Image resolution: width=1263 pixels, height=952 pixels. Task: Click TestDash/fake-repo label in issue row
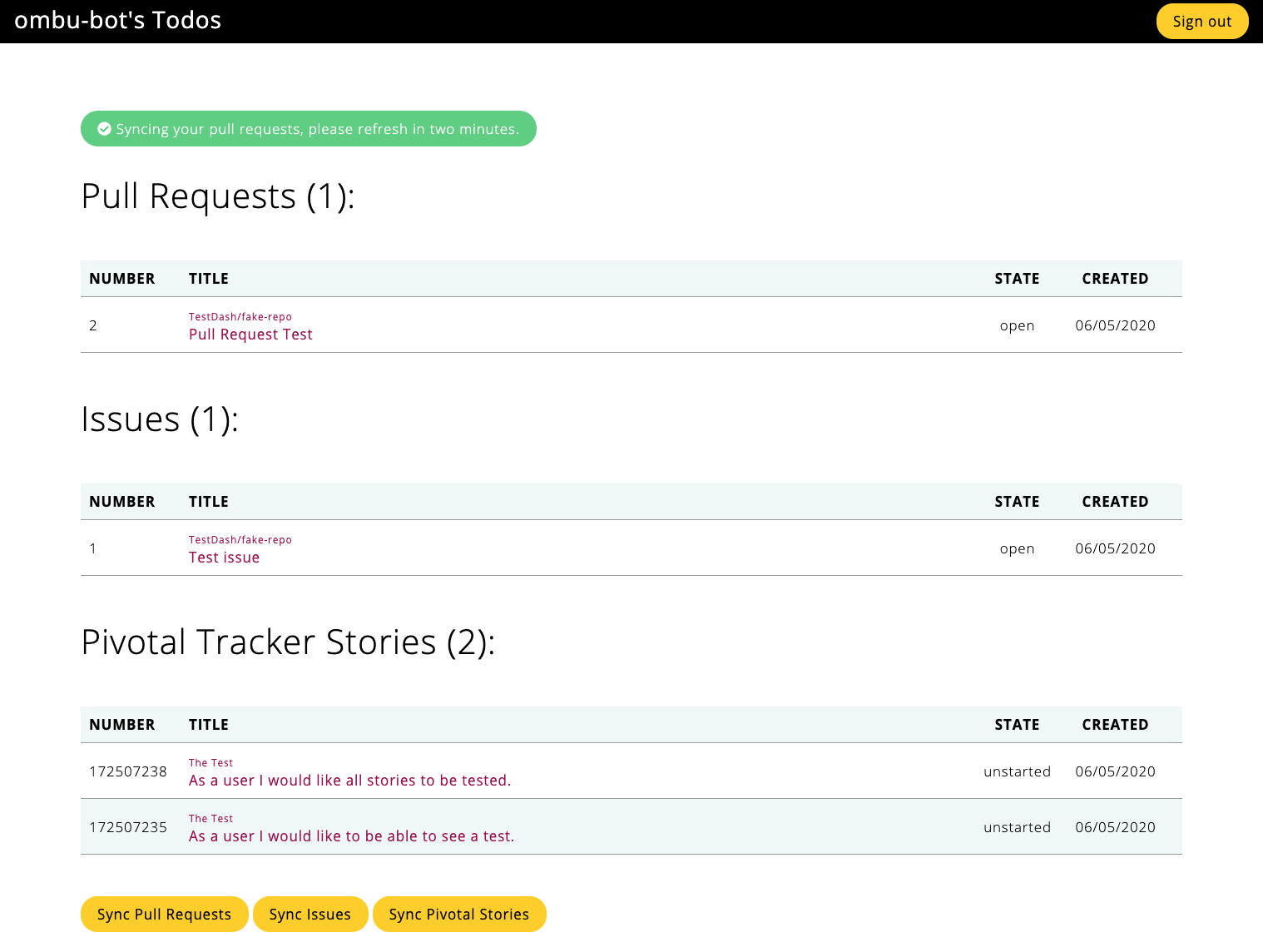(240, 540)
